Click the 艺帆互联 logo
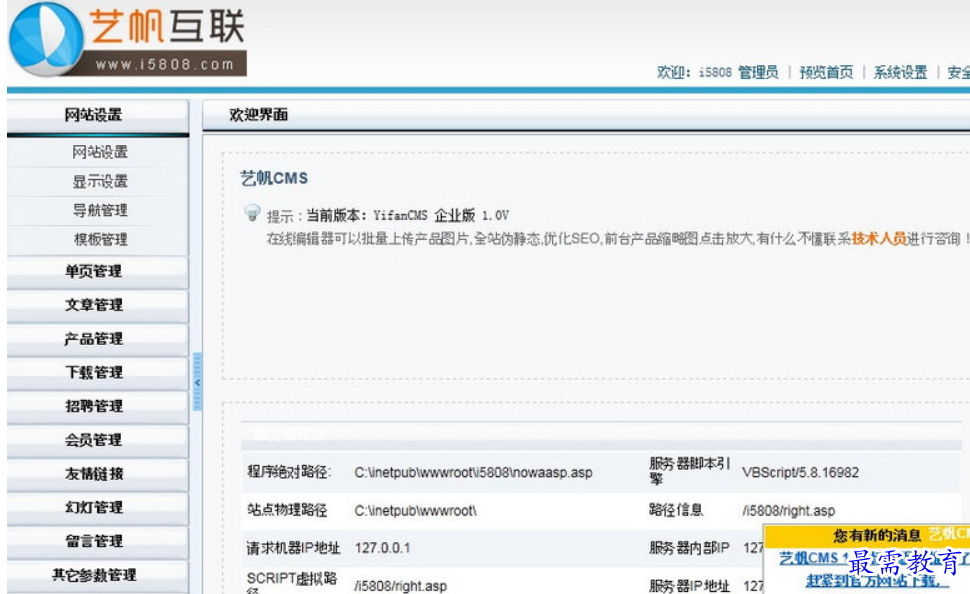 (126, 40)
